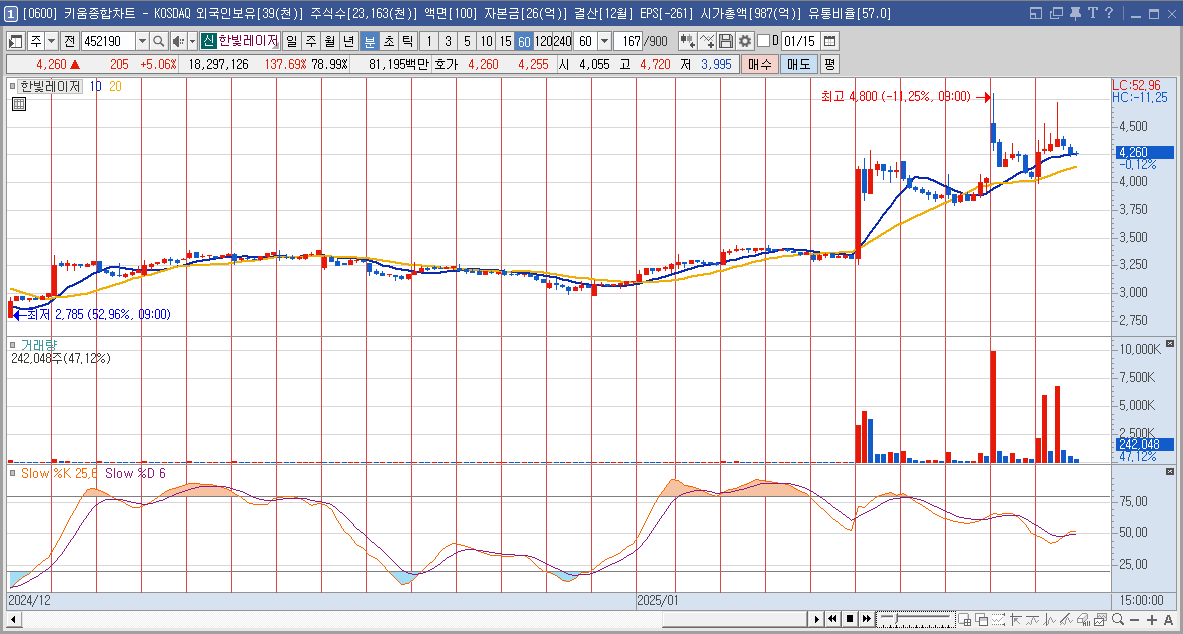Viewport: 1183px width, 634px height.
Task: Toggle the 거래량 legend marker
Action: click(13, 345)
